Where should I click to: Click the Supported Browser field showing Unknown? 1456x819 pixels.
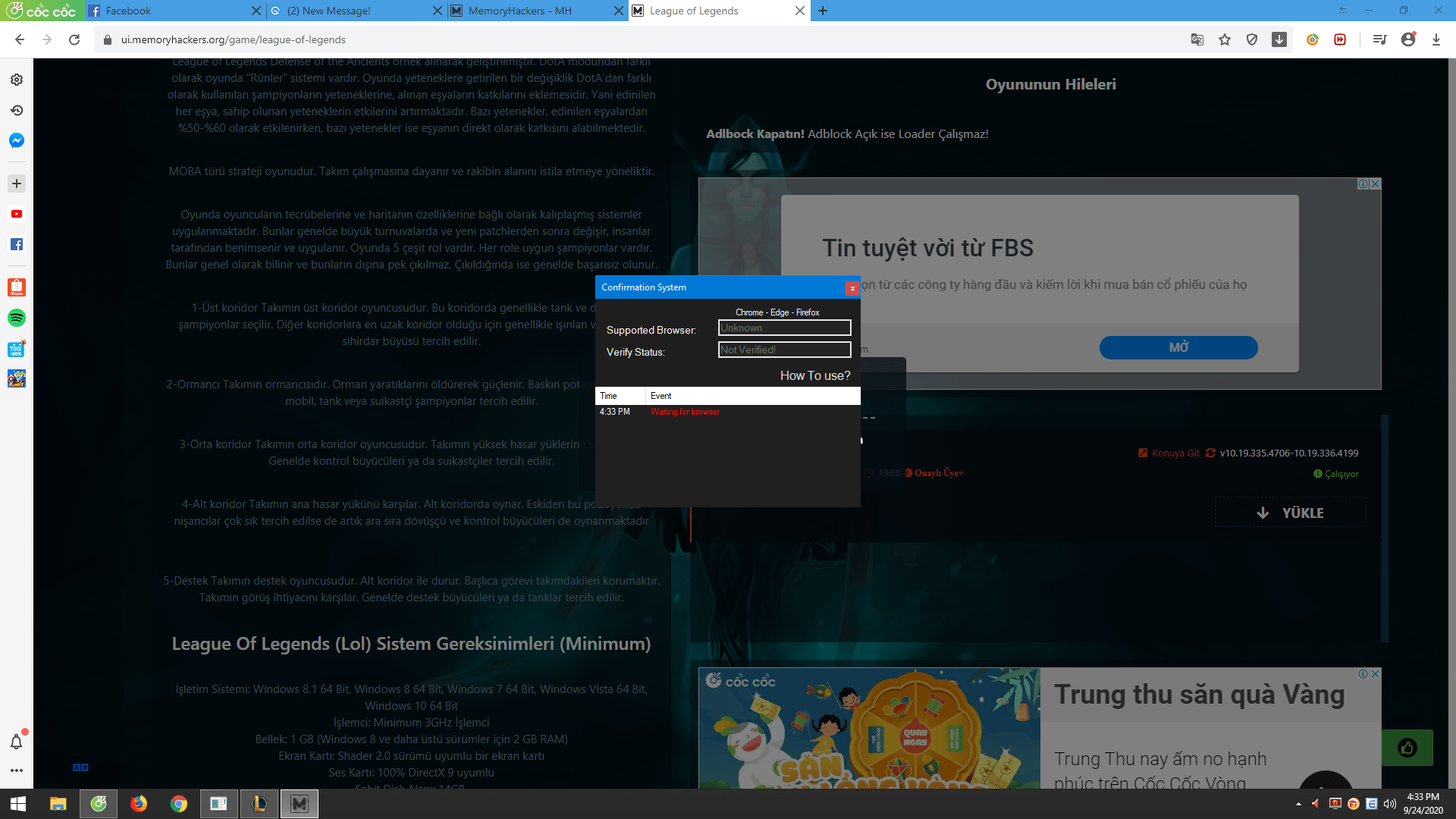(x=785, y=328)
